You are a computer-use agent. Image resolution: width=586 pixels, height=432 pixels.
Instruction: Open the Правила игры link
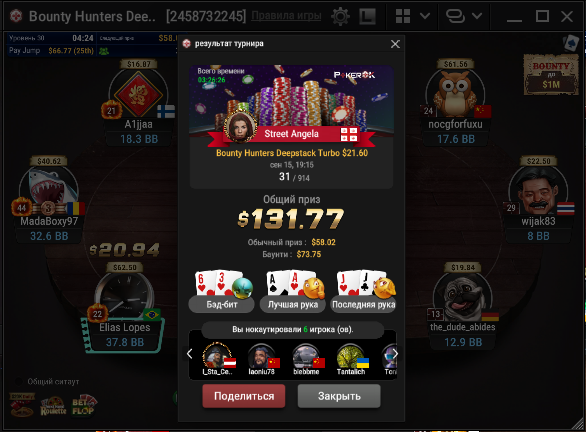(286, 16)
